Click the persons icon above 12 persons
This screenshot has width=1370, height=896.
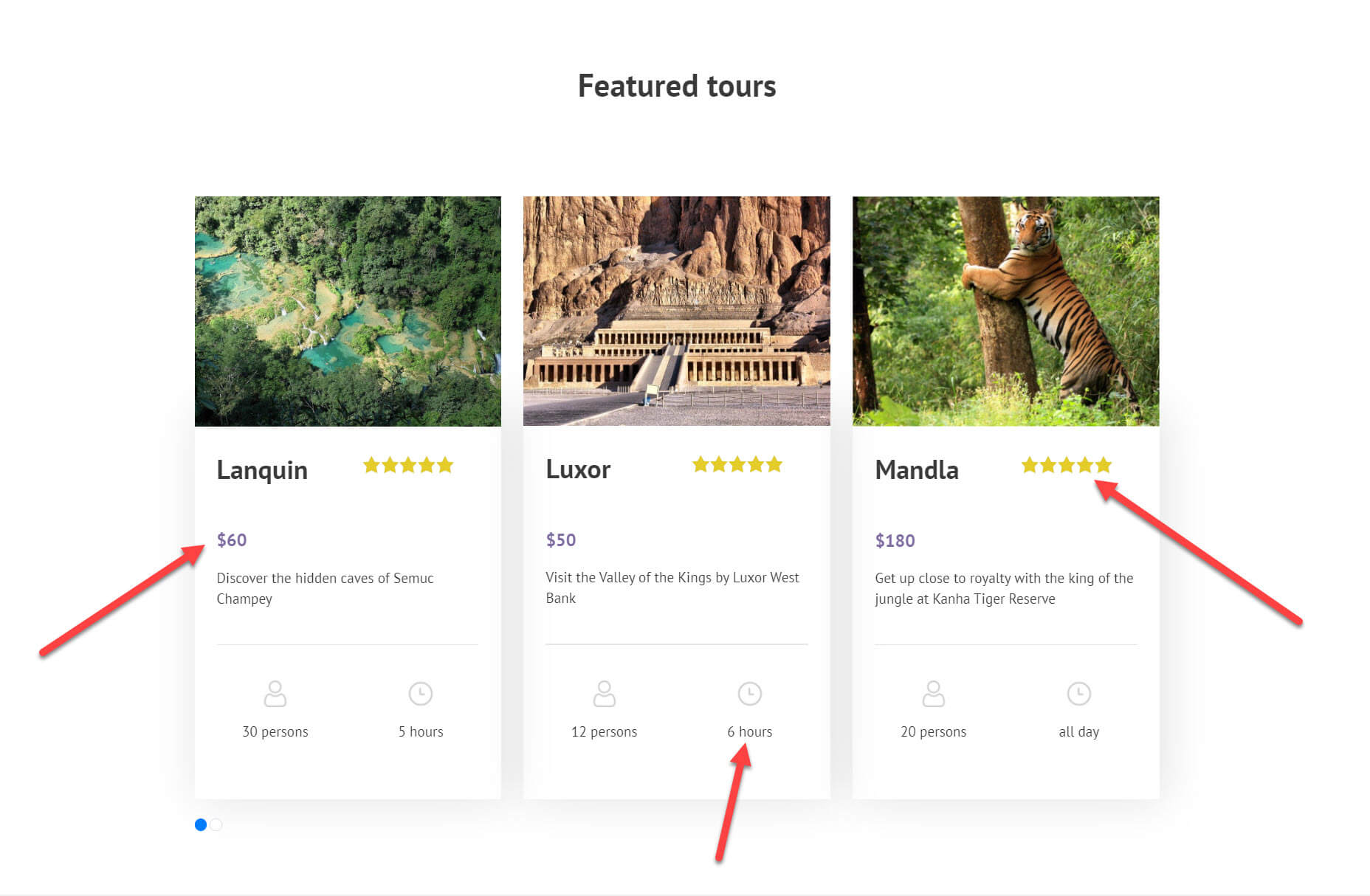(x=605, y=694)
